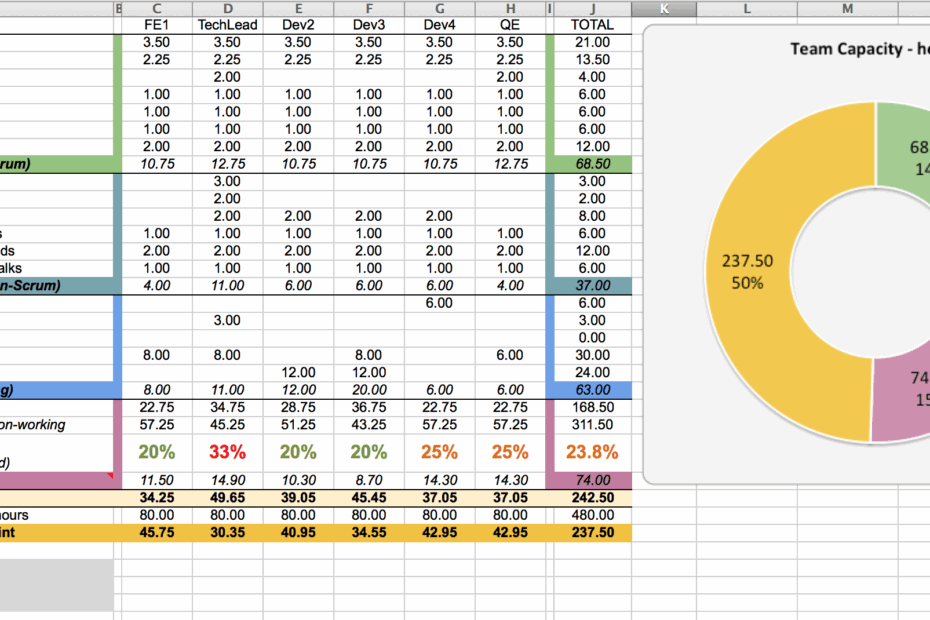930x620 pixels.
Task: Select the italic 20.00 Dev3 cell
Action: [x=369, y=390]
